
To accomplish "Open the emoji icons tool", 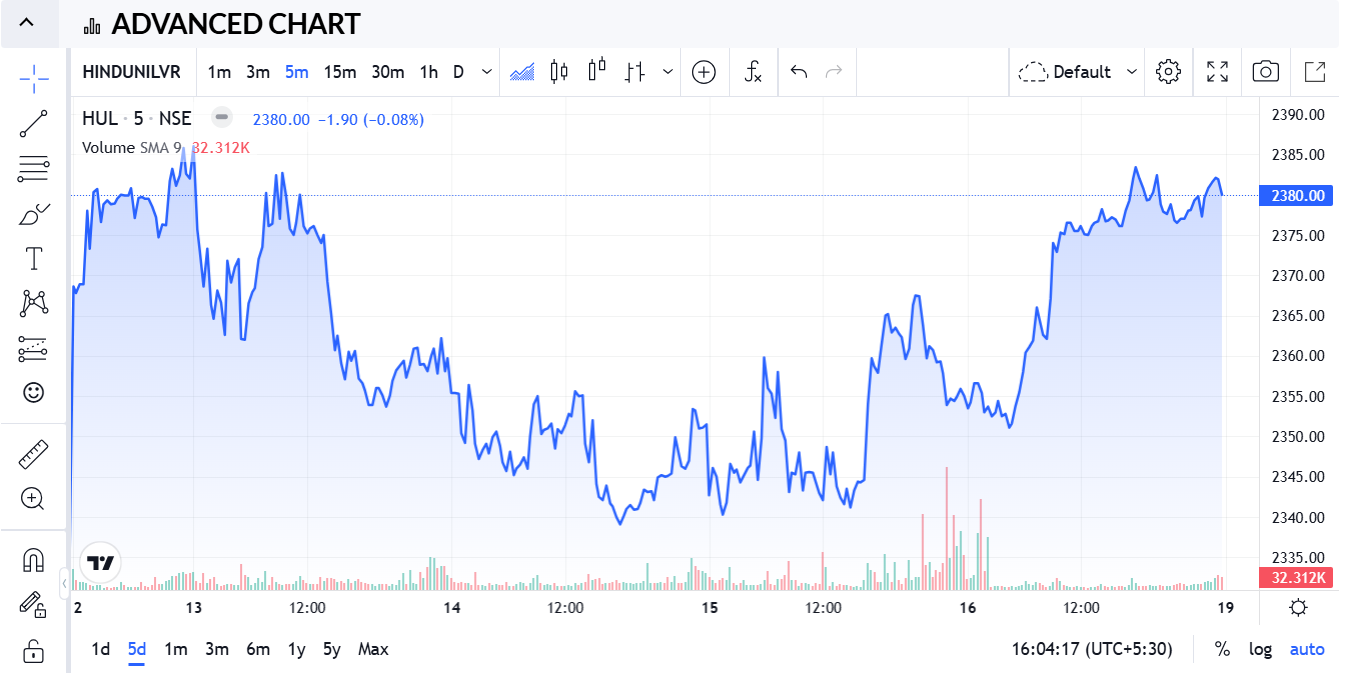I will 33,392.
